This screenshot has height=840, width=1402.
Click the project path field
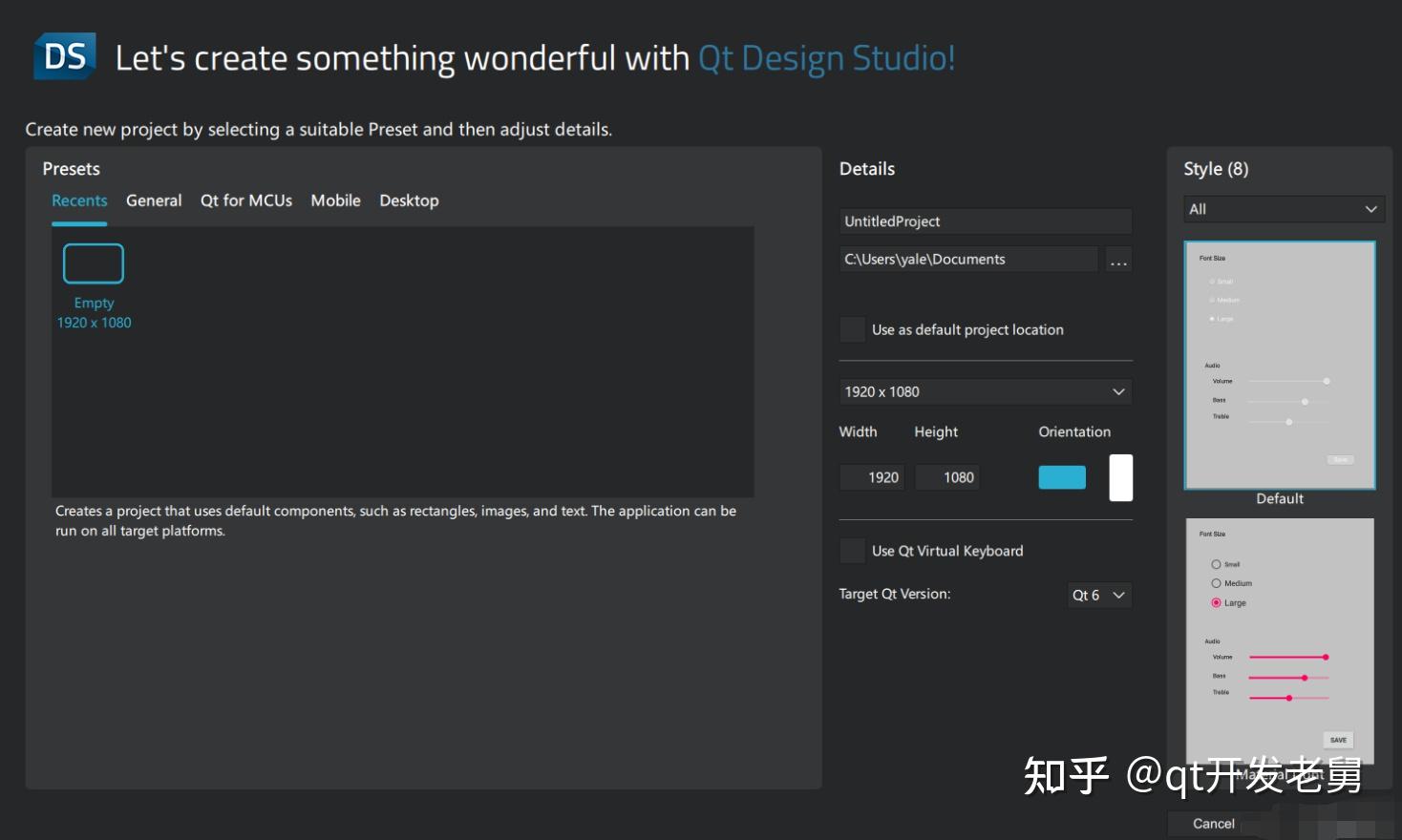pyautogui.click(x=968, y=260)
